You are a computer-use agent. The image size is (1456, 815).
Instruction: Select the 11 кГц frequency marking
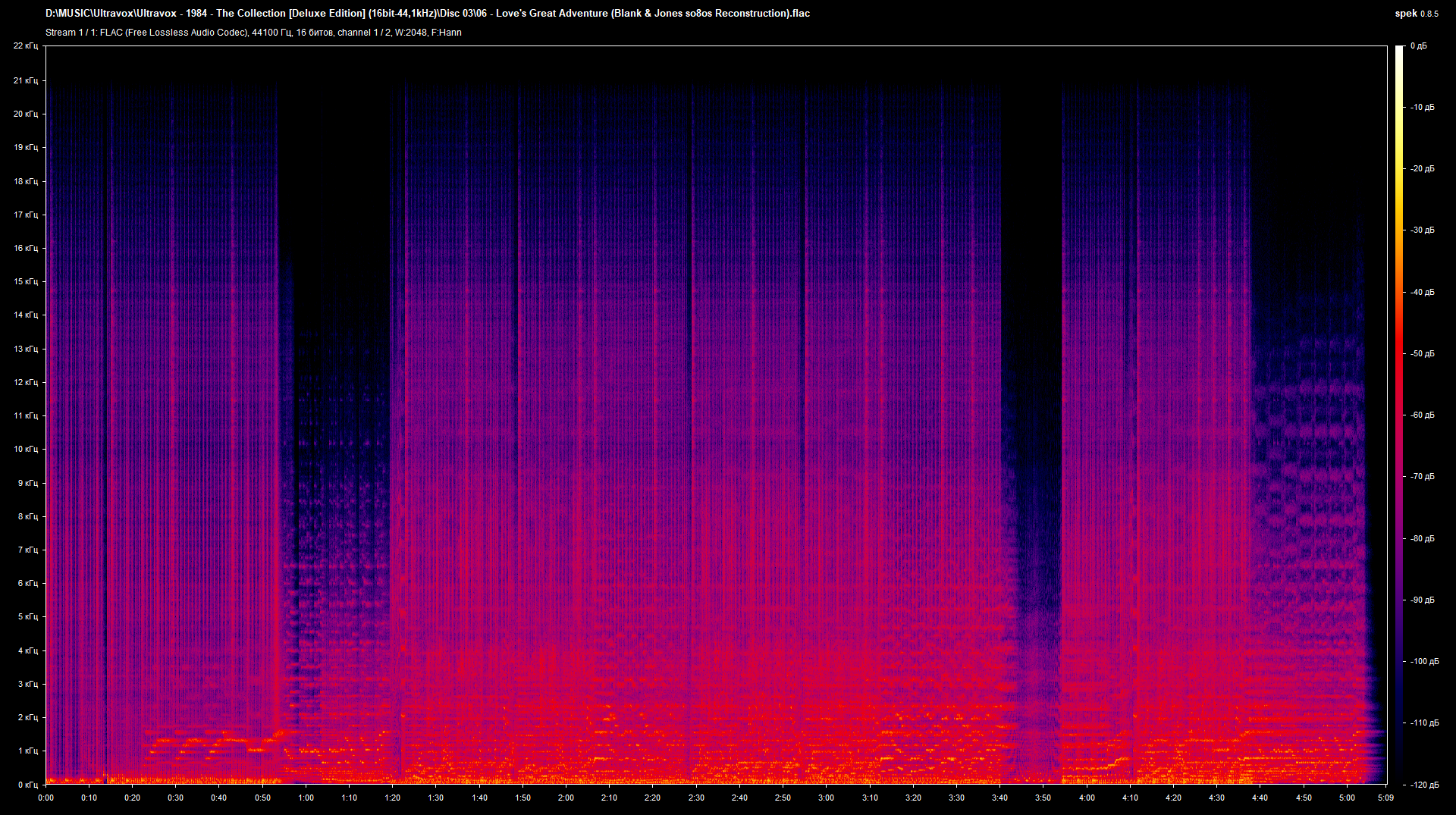tap(27, 415)
